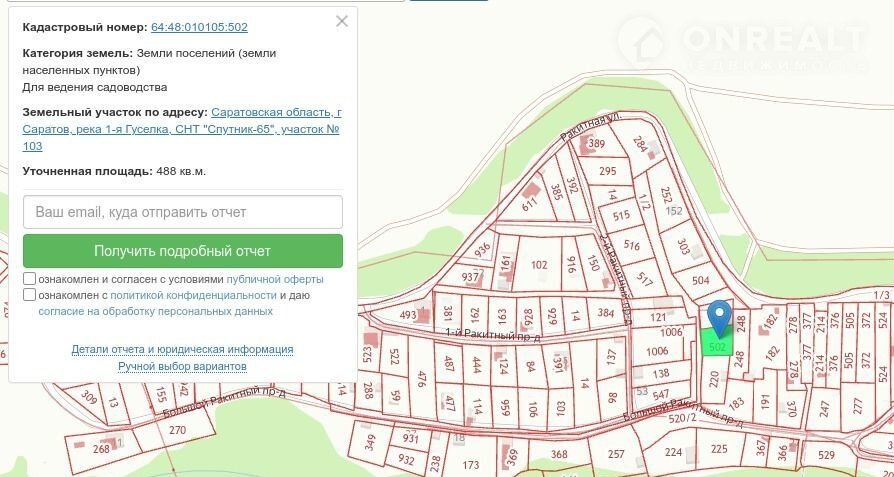Viewport: 894px width, 477px height.
Task: Select parcel 529 on the map
Action: click(826, 455)
